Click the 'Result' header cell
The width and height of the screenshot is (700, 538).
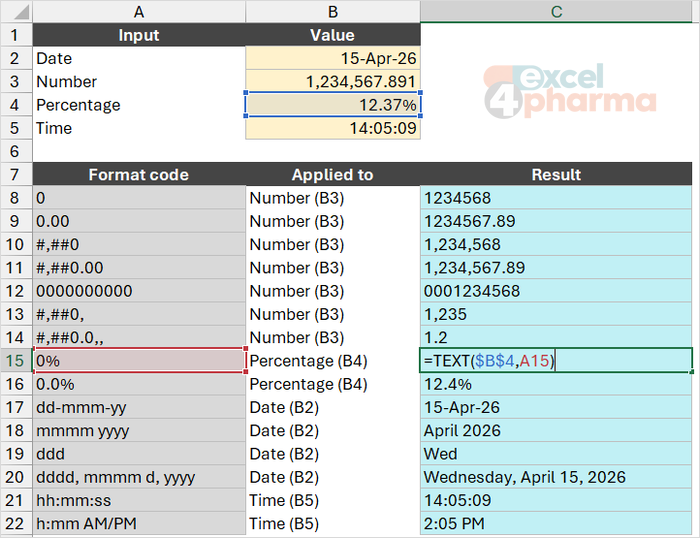[x=556, y=175]
